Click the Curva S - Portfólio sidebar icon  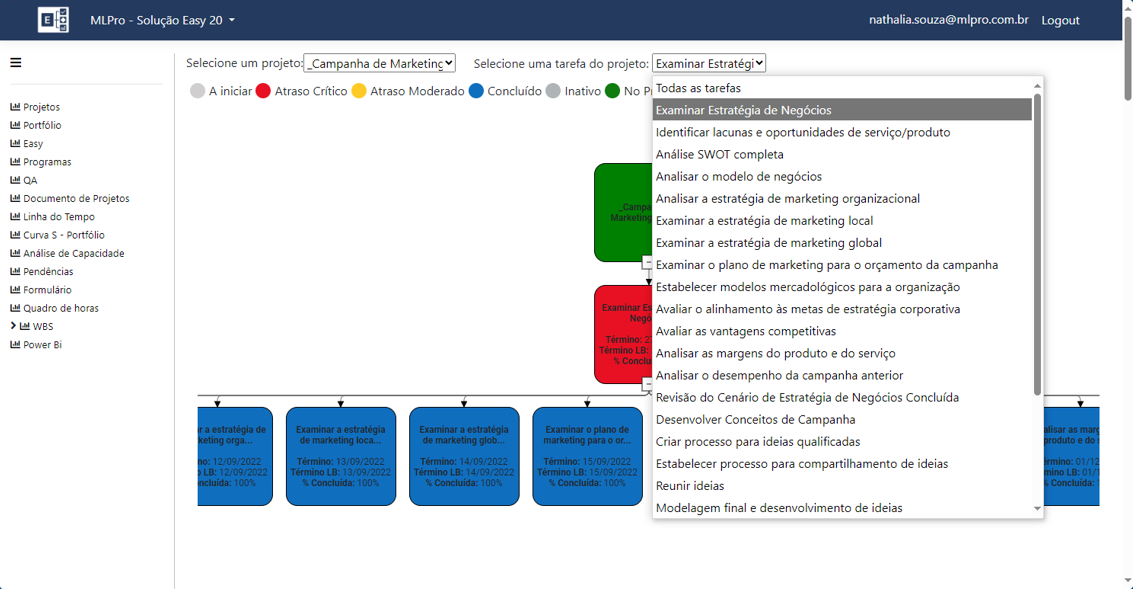point(15,235)
